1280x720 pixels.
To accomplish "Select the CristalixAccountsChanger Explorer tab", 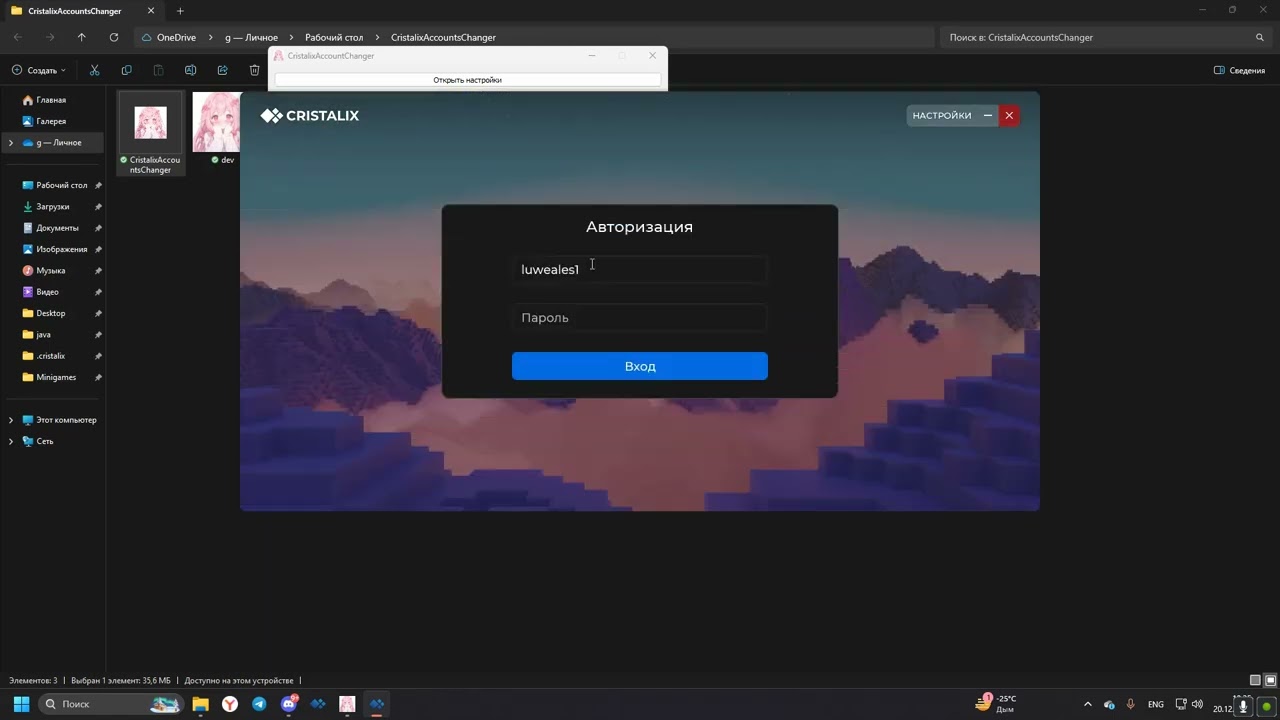I will [83, 11].
